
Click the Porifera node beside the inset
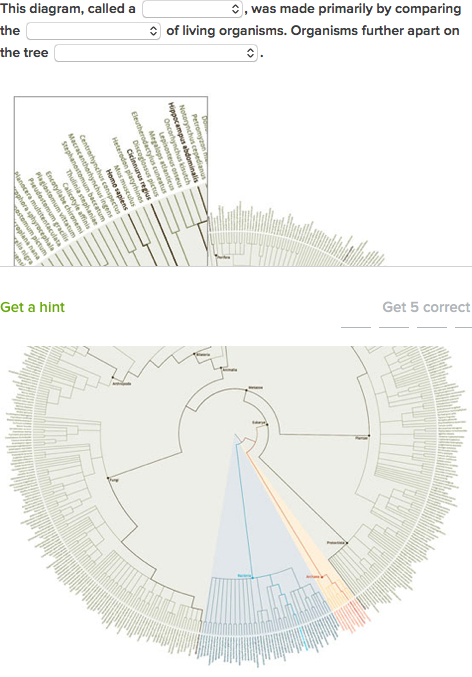[223, 257]
